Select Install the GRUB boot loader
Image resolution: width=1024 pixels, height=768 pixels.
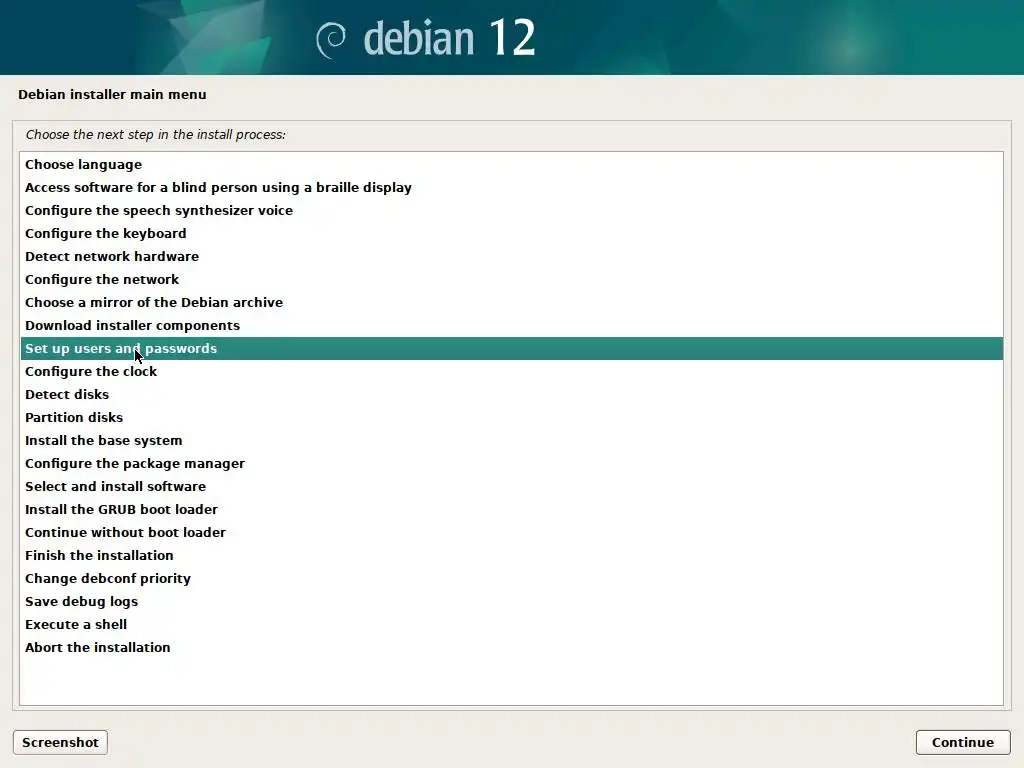pos(511,509)
